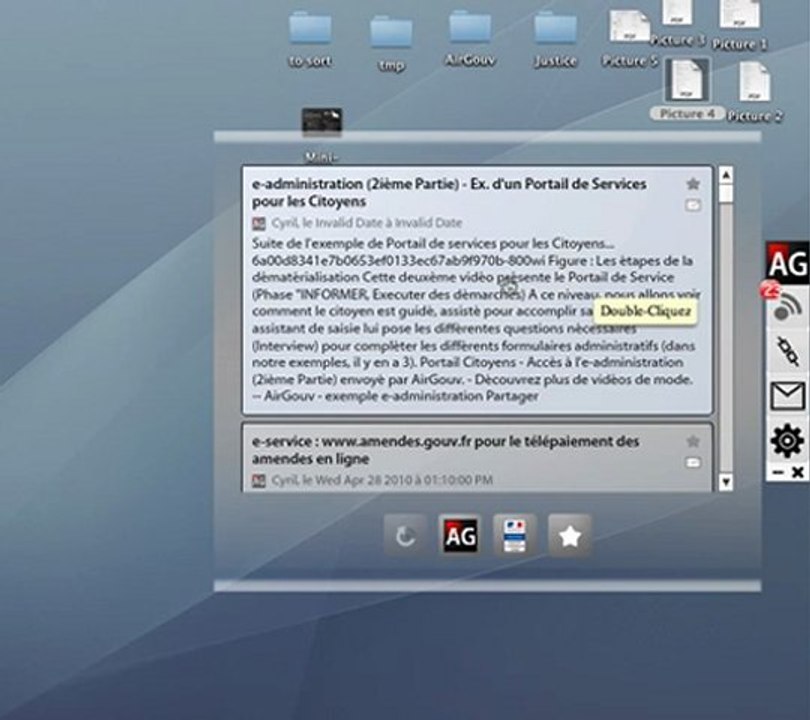Open the RSS feeds icon with red badge
This screenshot has width=810, height=720.
(788, 306)
